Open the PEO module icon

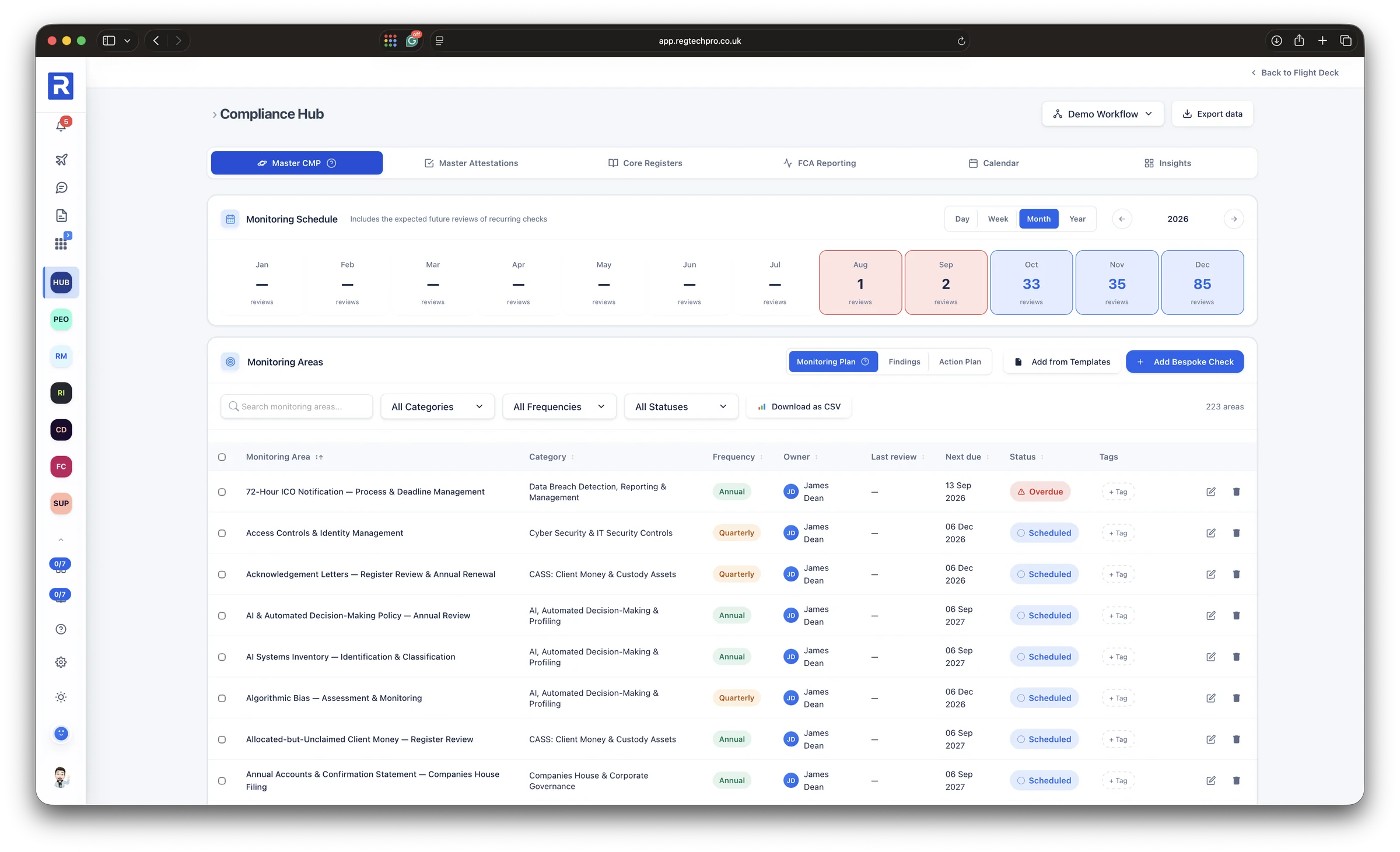click(x=61, y=319)
